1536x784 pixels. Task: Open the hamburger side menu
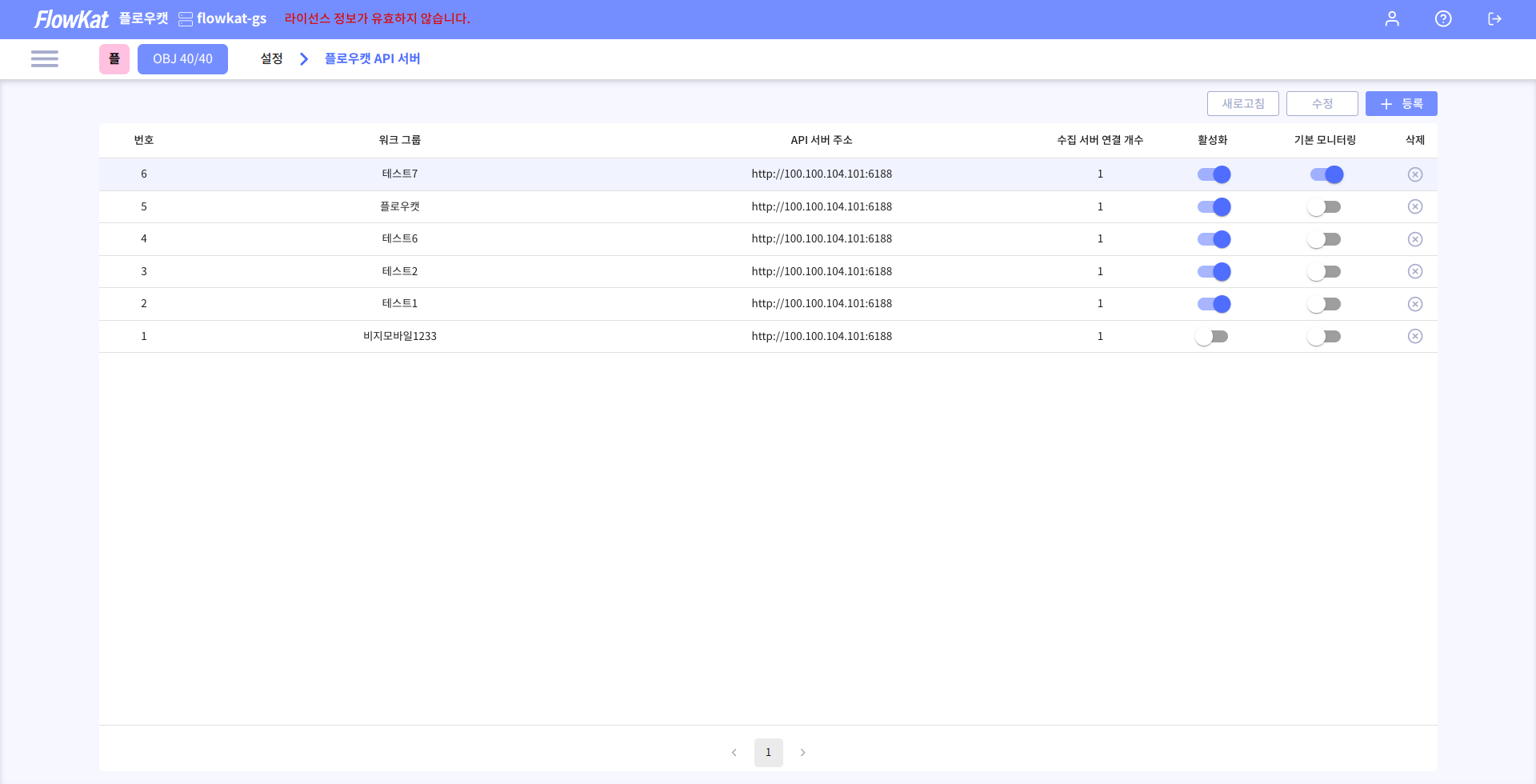(x=45, y=58)
